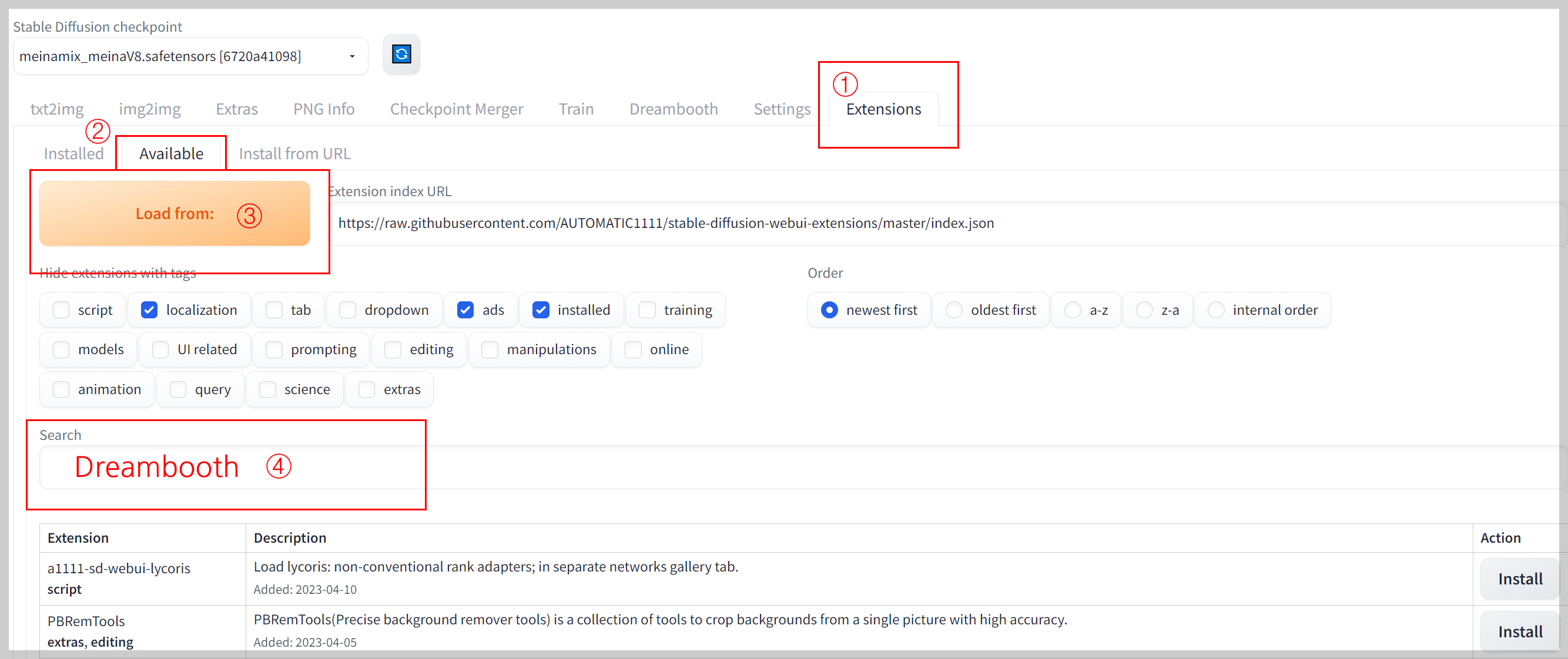The width and height of the screenshot is (1568, 659).
Task: Enable the script tag checkbox
Action: [x=62, y=310]
